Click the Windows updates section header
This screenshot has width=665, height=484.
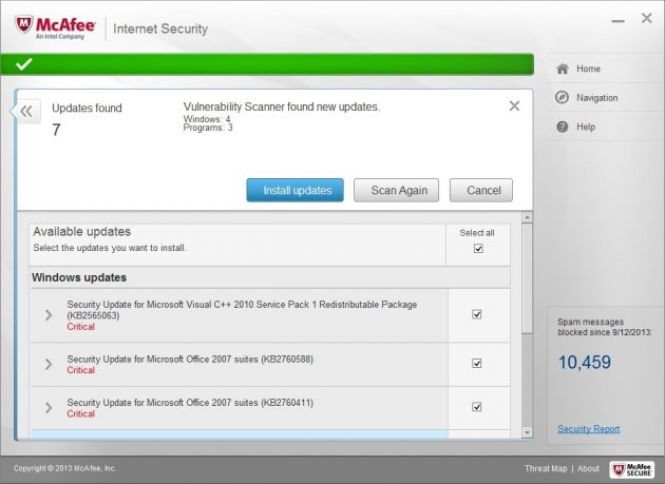[79, 277]
